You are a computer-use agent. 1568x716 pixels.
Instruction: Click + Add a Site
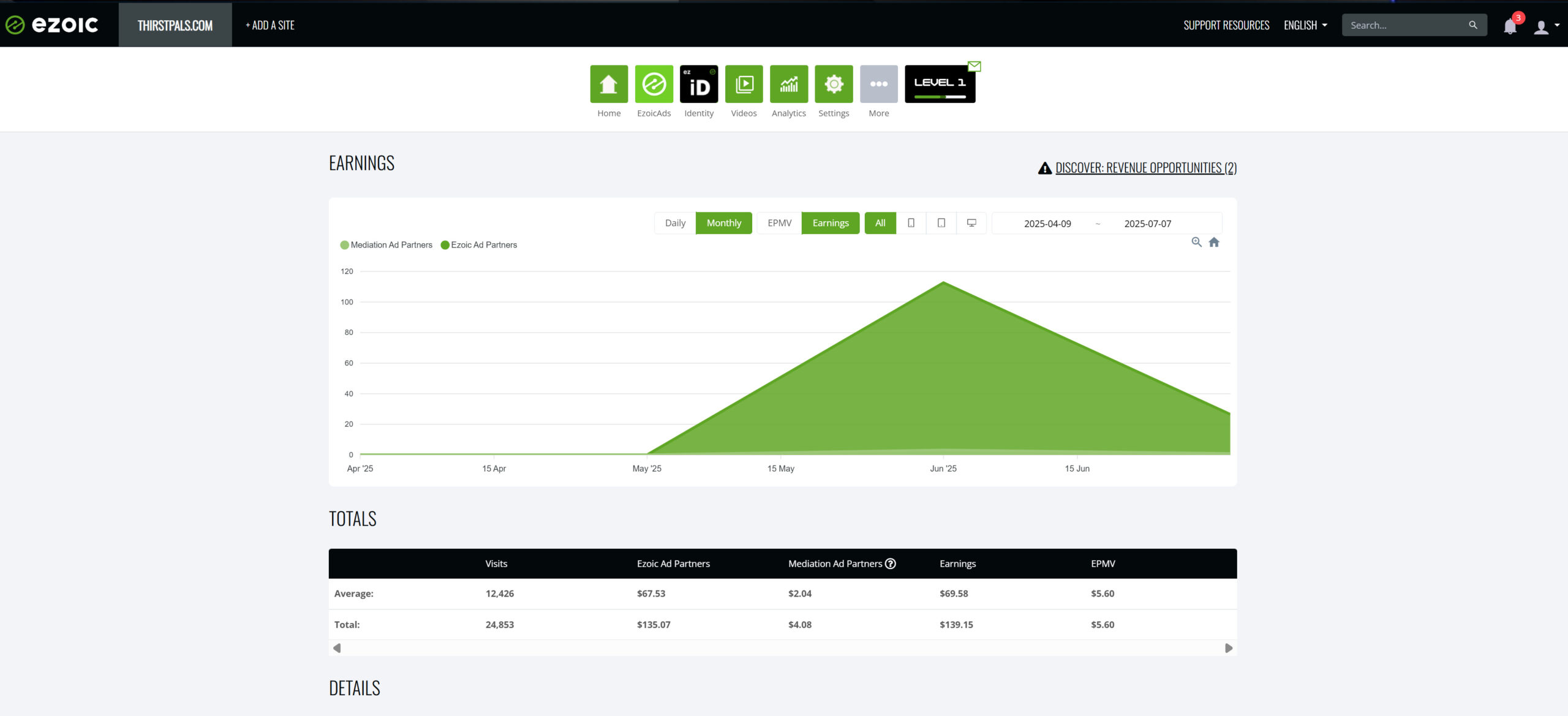coord(270,25)
